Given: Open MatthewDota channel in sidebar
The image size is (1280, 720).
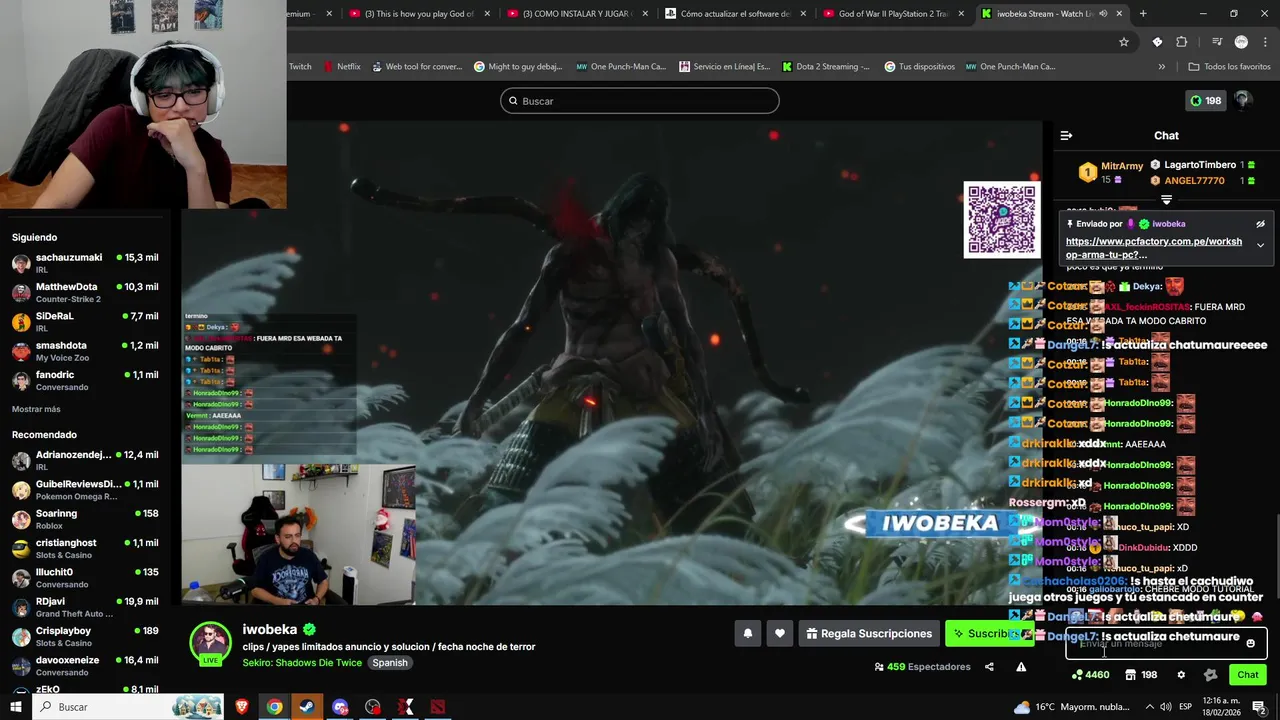Looking at the screenshot, I should 85,292.
